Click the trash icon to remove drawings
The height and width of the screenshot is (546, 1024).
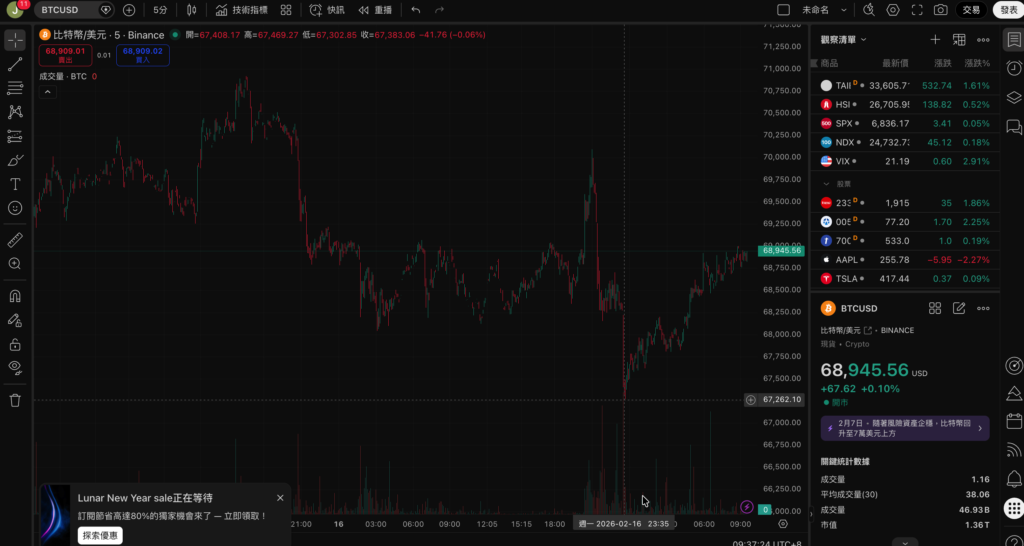tap(15, 400)
